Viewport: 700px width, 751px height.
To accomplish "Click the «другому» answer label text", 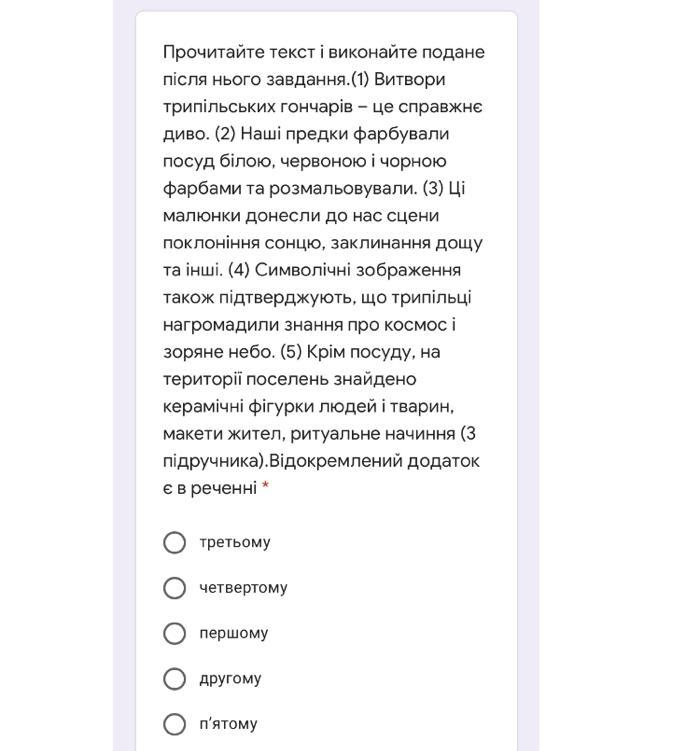I will point(230,679).
